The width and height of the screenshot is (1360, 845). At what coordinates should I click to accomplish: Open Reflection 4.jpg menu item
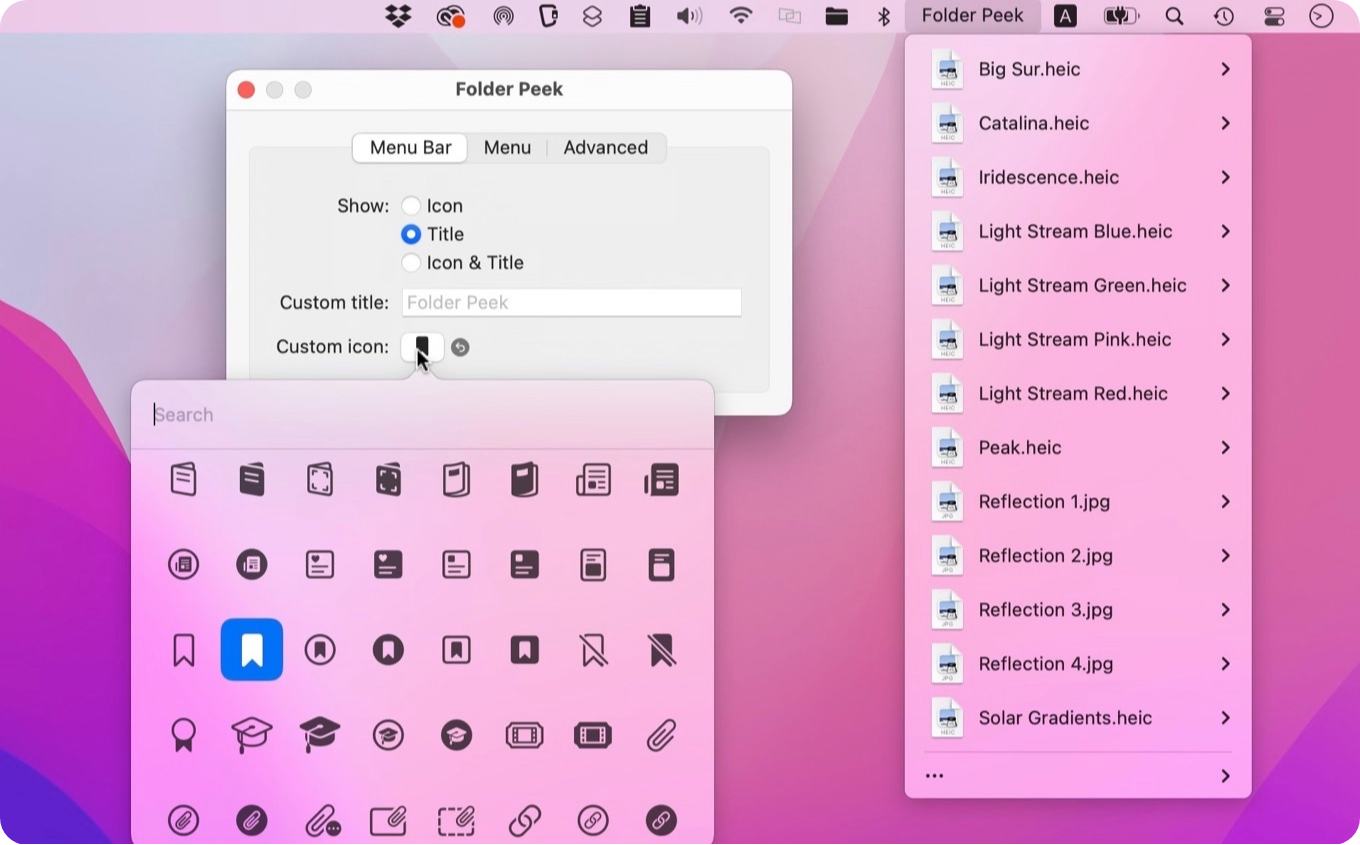click(1078, 663)
